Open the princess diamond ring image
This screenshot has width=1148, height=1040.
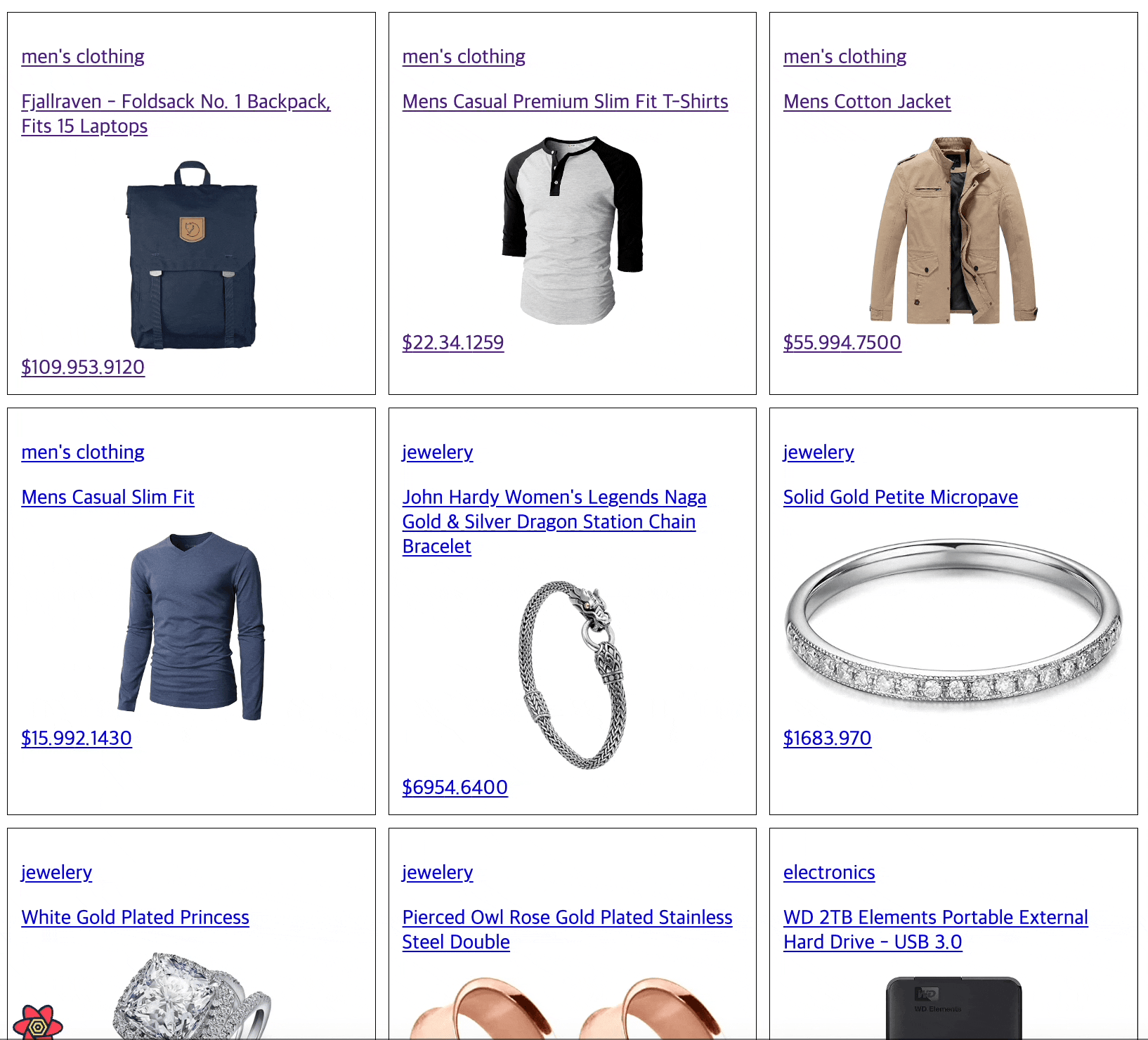point(192,996)
